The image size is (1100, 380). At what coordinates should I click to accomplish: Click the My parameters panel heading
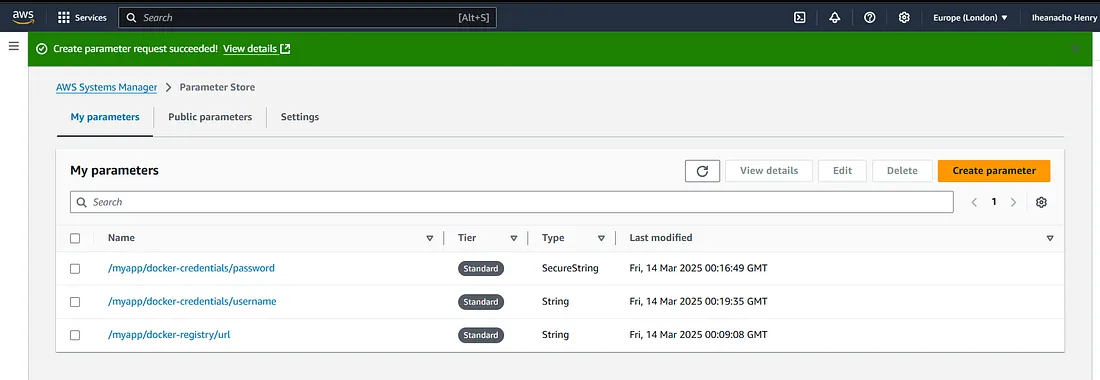114,170
